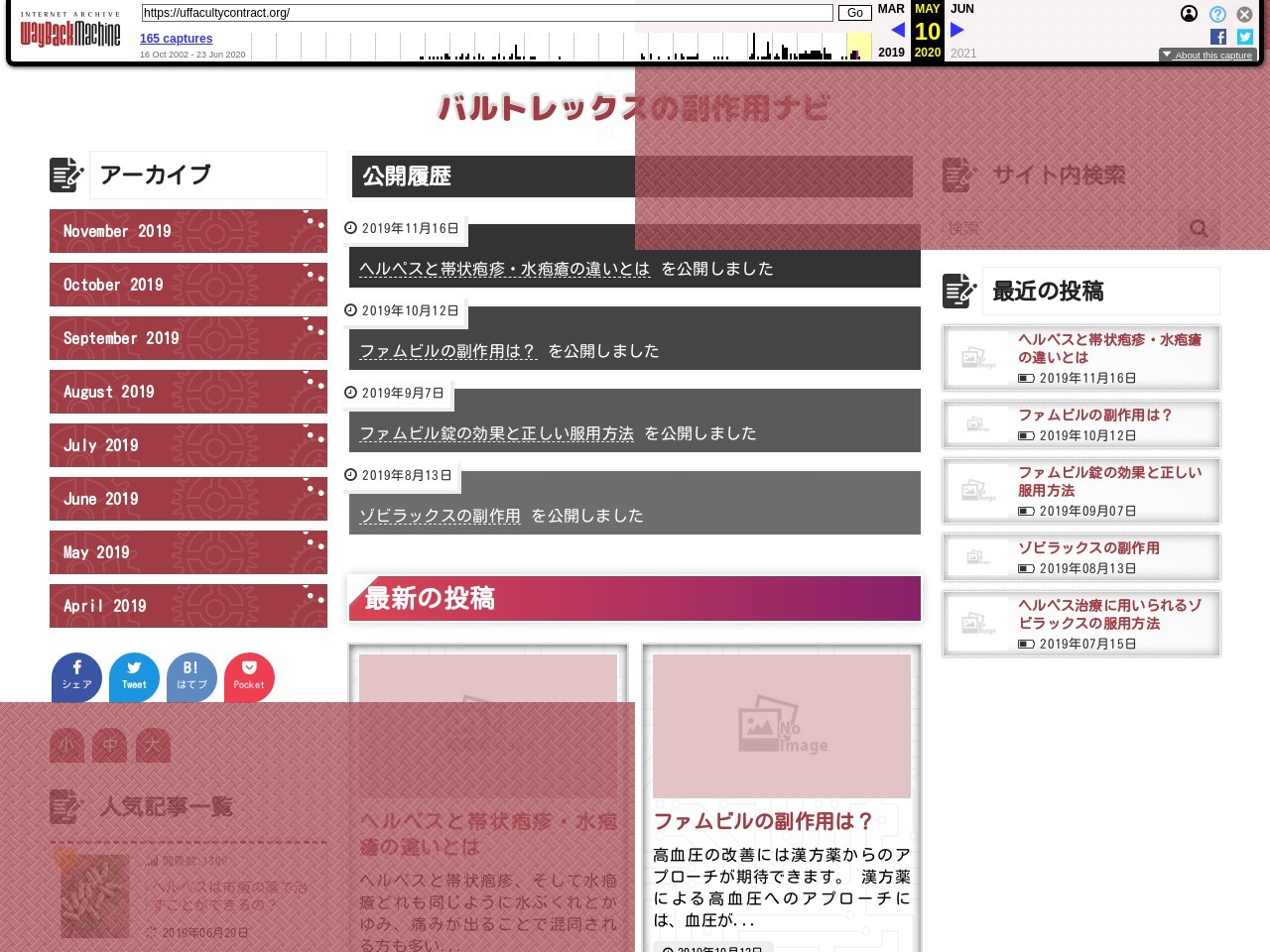Viewport: 1270px width, 952px height.
Task: Click the Twitter Tweet circle icon
Action: point(134,676)
